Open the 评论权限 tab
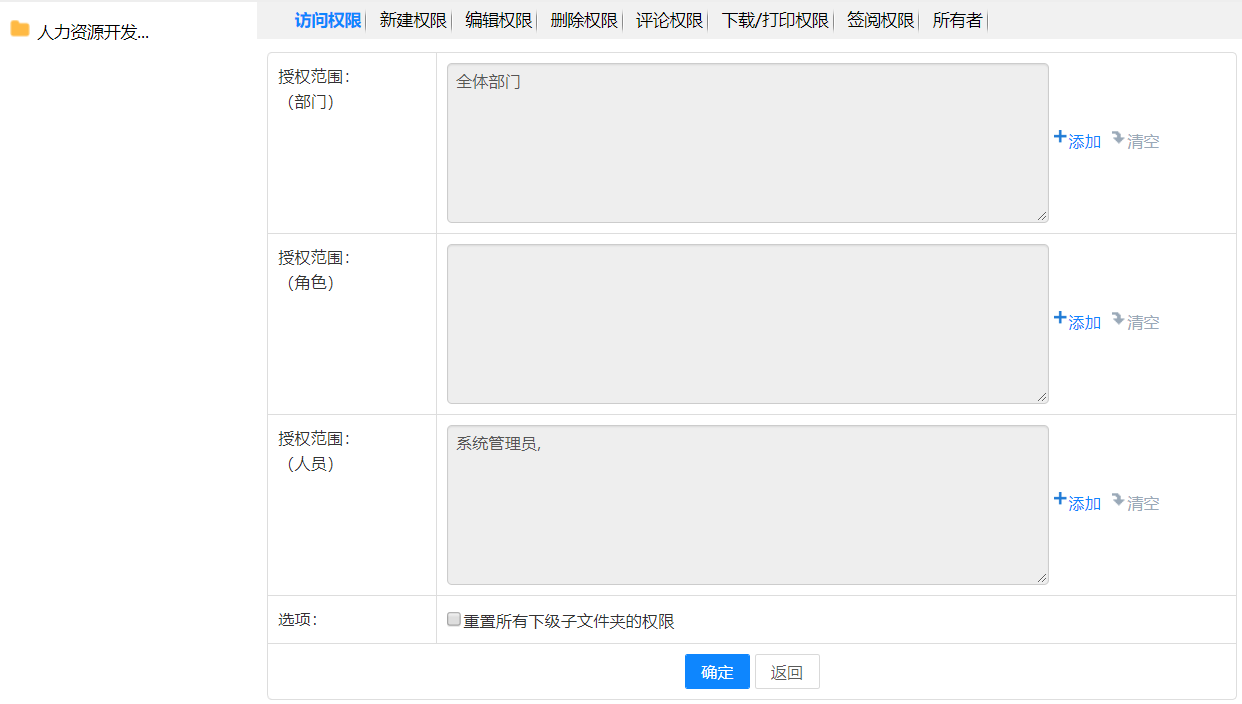 669,21
